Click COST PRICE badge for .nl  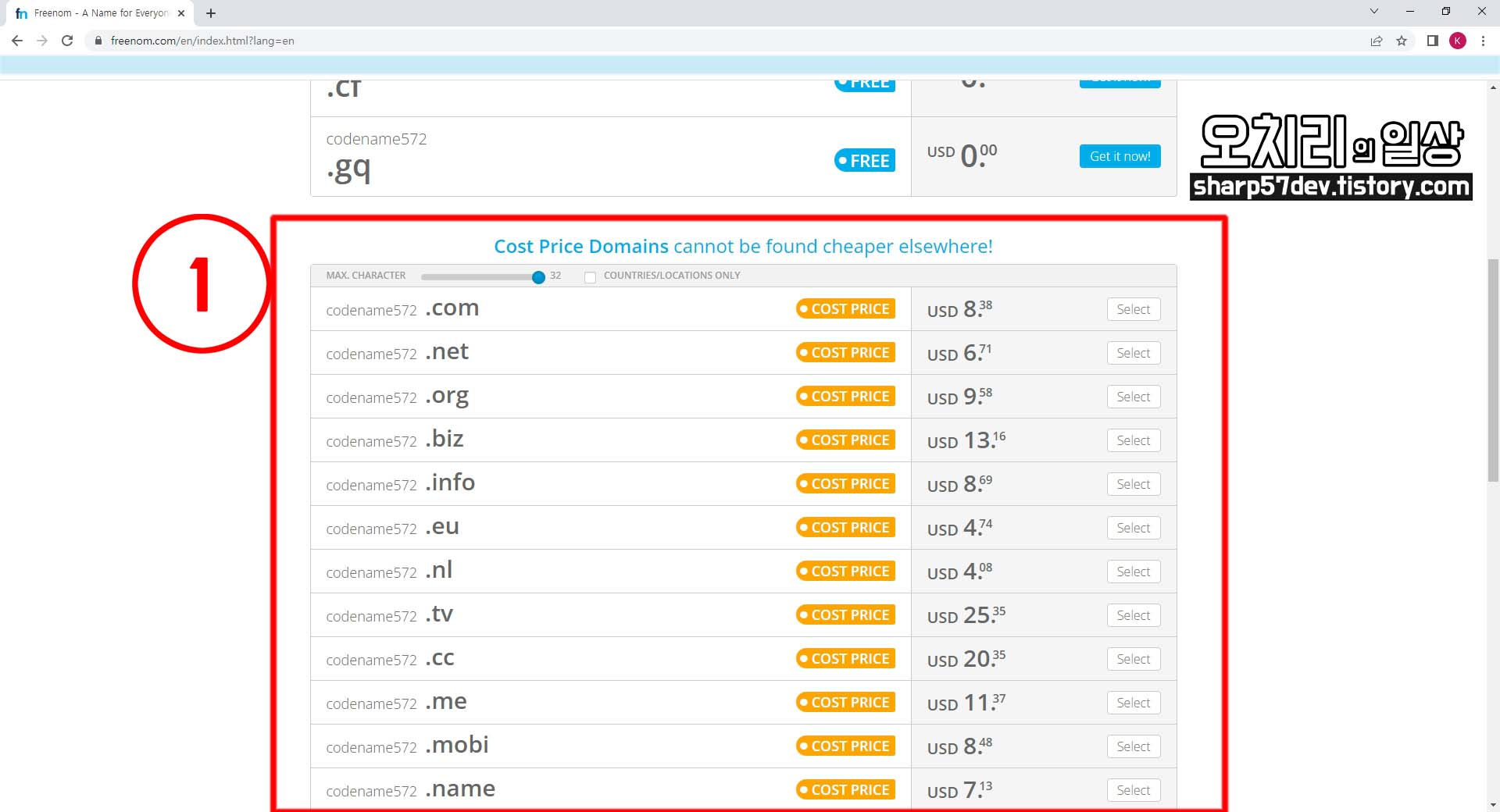(845, 572)
